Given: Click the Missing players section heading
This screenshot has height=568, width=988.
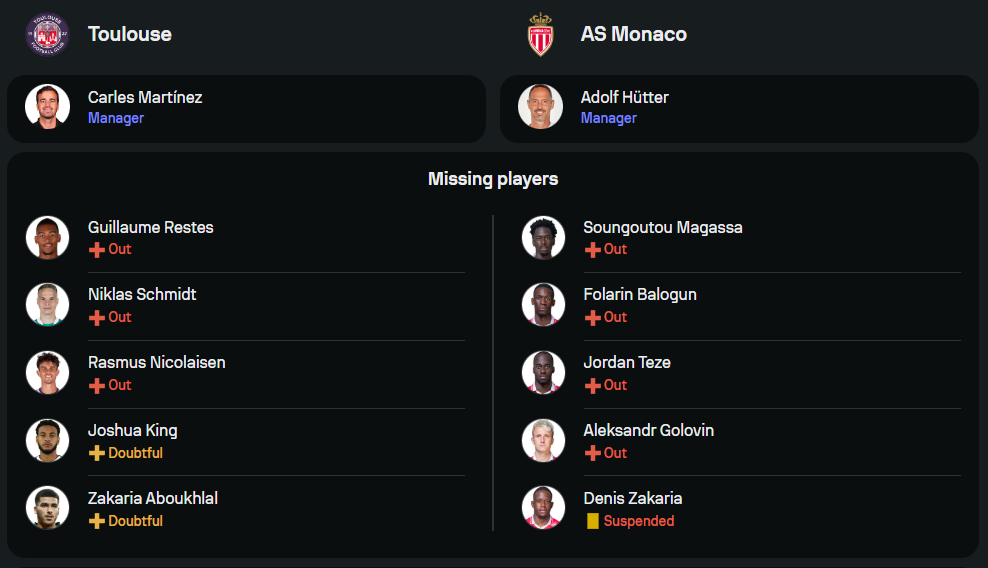Looking at the screenshot, I should click(493, 179).
